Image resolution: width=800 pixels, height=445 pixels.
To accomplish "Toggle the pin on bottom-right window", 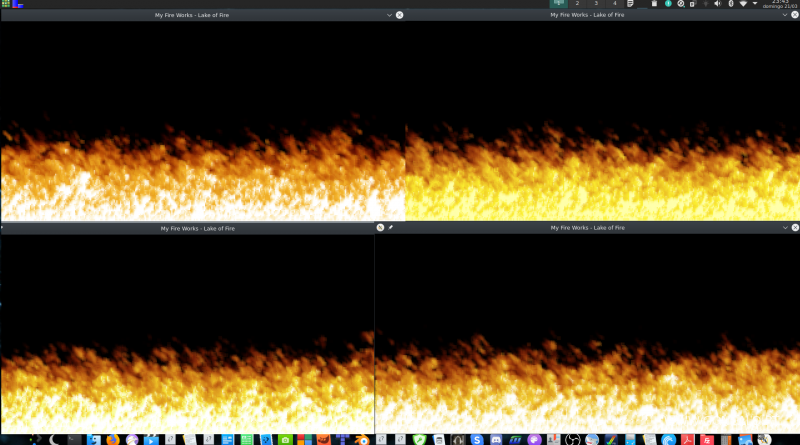I will pyautogui.click(x=390, y=228).
